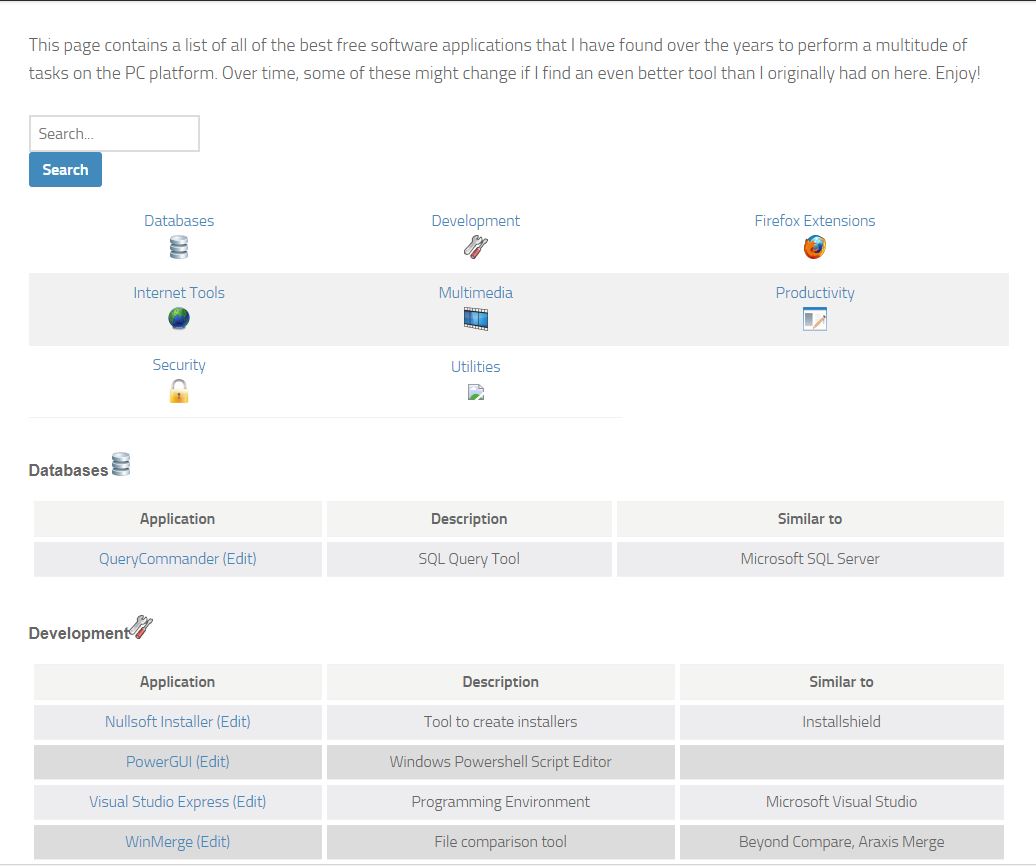Image resolution: width=1036 pixels, height=866 pixels.
Task: Click the database icon beside the Databases heading
Action: click(122, 464)
